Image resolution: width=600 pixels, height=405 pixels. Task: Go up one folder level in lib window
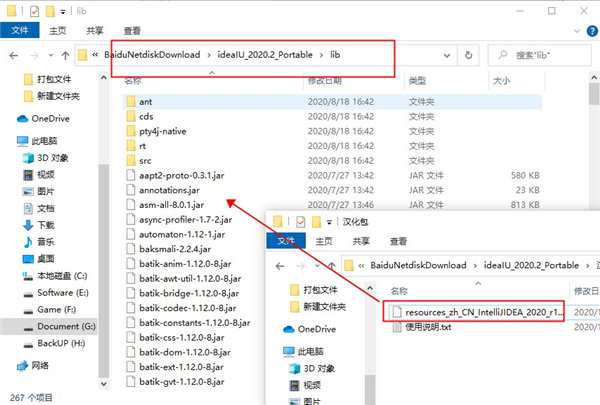pyautogui.click(x=65, y=56)
